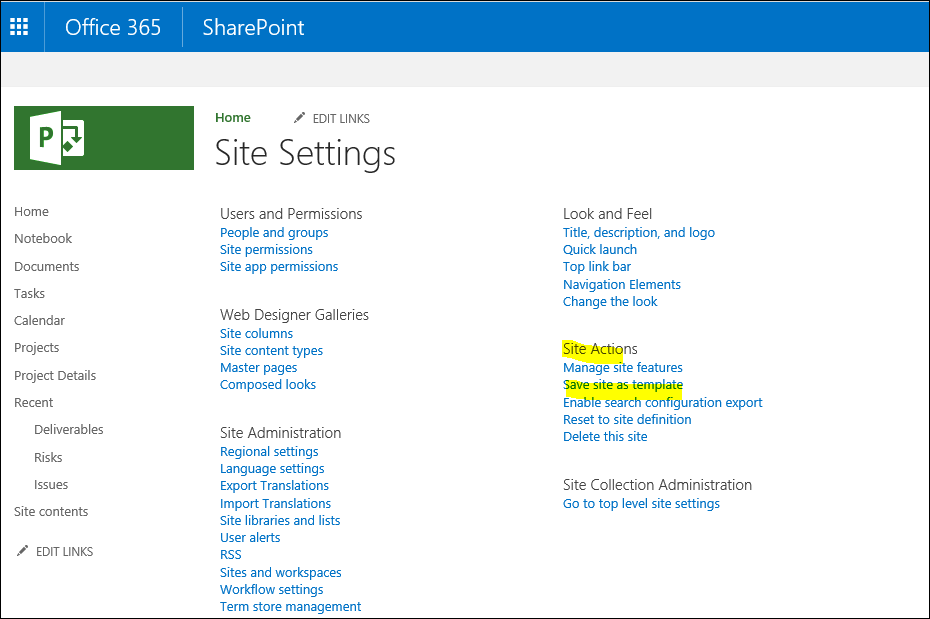Click the People and groups link

274,233
